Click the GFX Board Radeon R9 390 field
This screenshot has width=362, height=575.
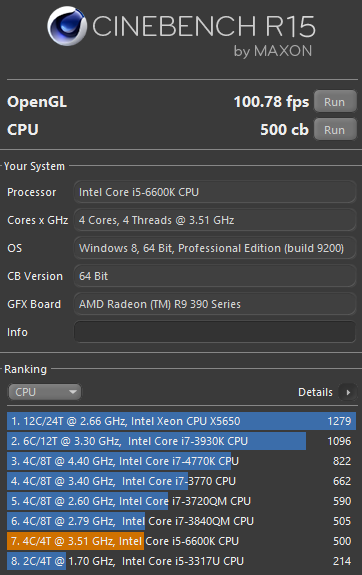click(215, 304)
